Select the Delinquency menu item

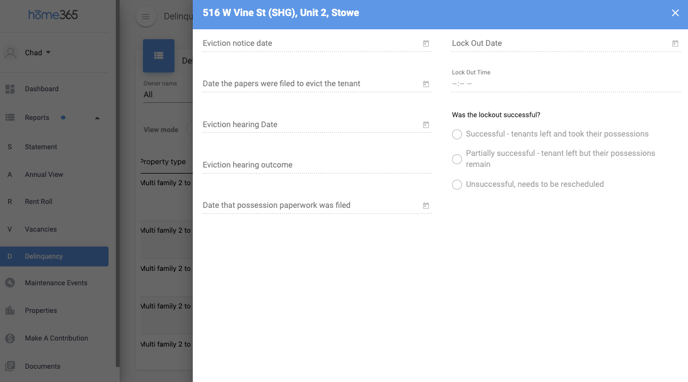54,257
